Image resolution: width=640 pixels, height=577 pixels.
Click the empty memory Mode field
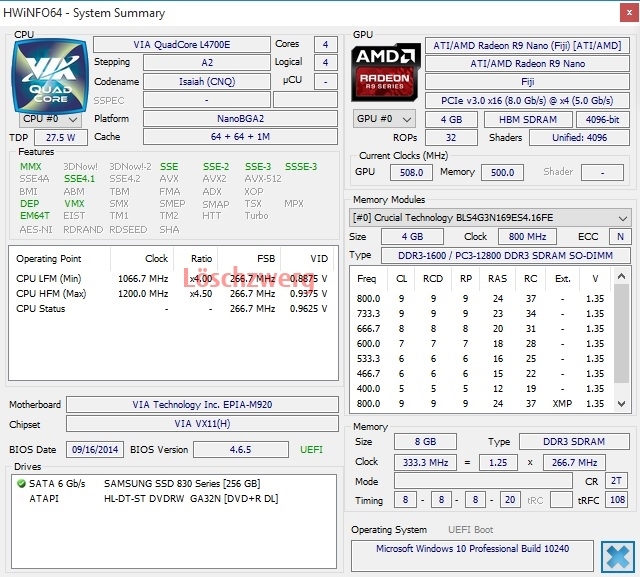pyautogui.click(x=483, y=481)
